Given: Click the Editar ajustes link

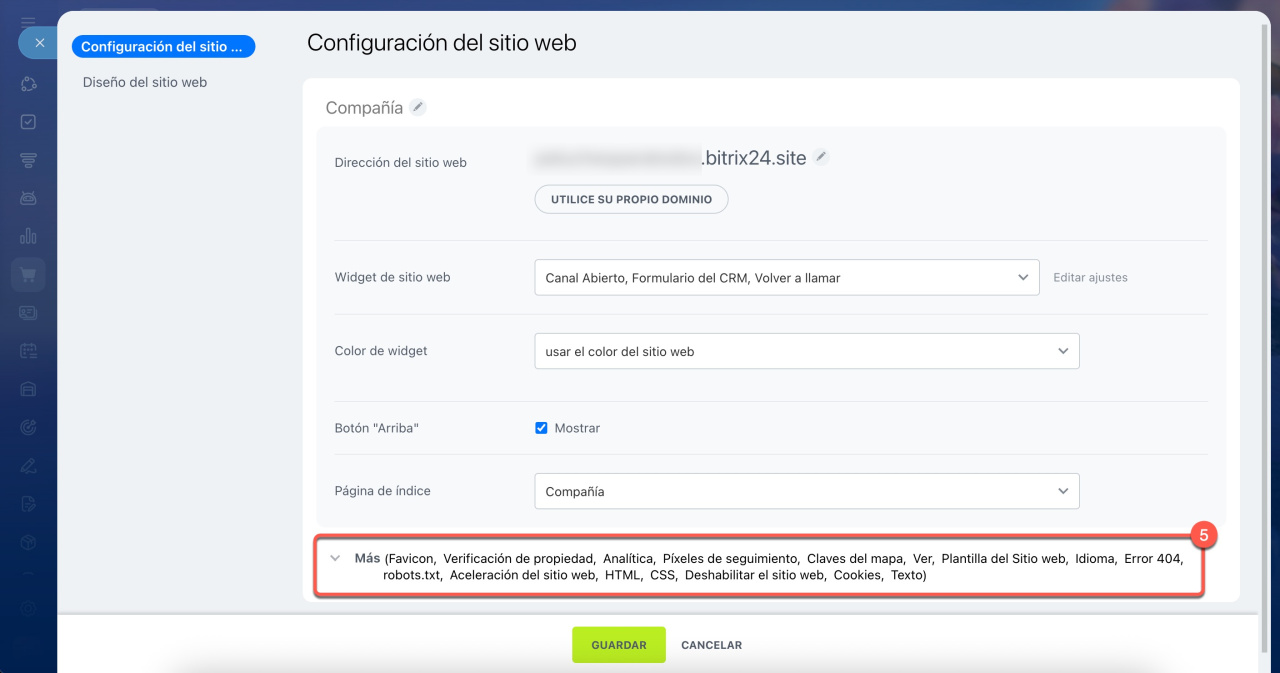Looking at the screenshot, I should coord(1090,278).
